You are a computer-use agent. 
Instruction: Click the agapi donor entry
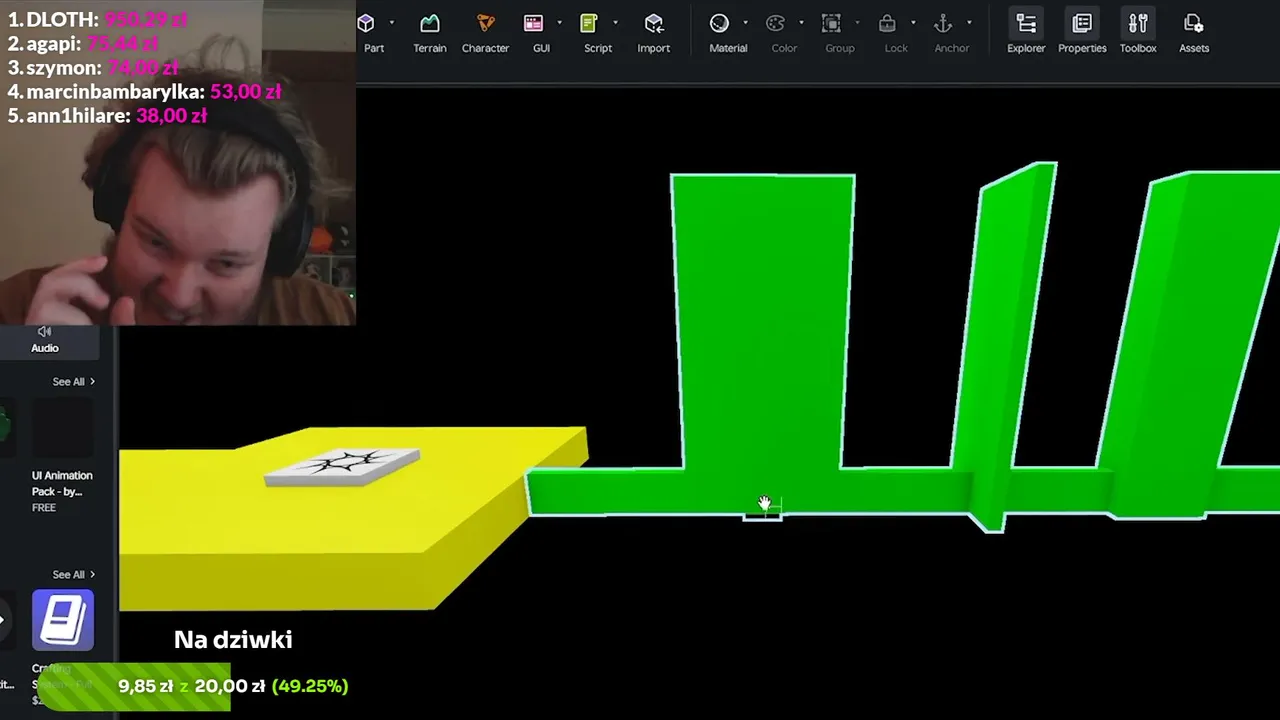[83, 43]
